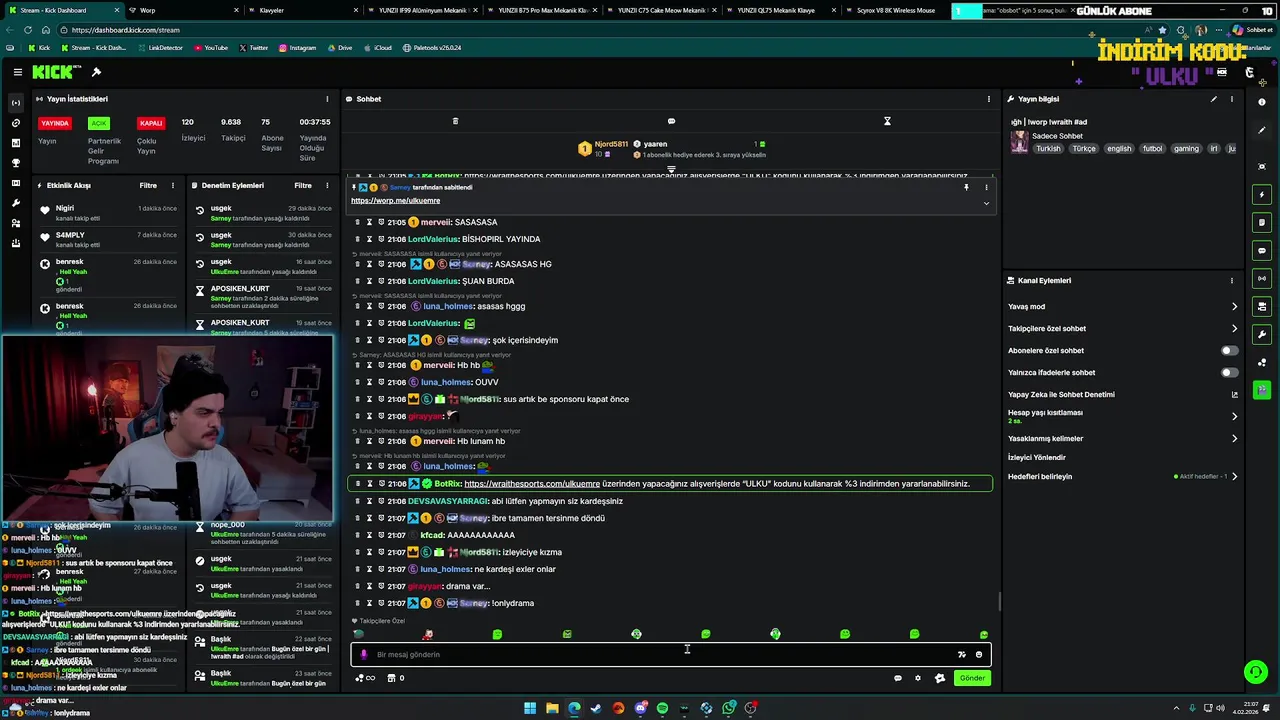Click the green support bubble icon

(1255, 671)
